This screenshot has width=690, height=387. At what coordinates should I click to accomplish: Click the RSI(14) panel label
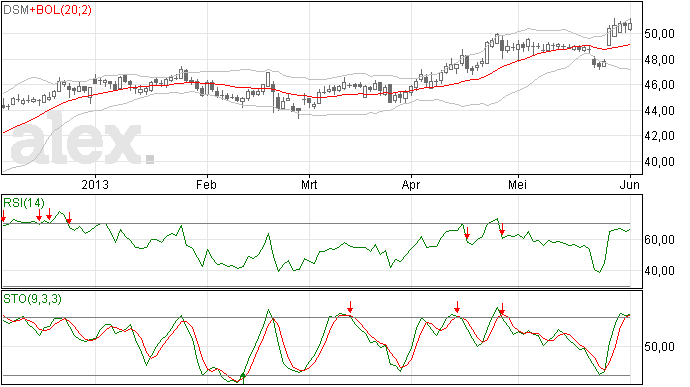[24, 203]
